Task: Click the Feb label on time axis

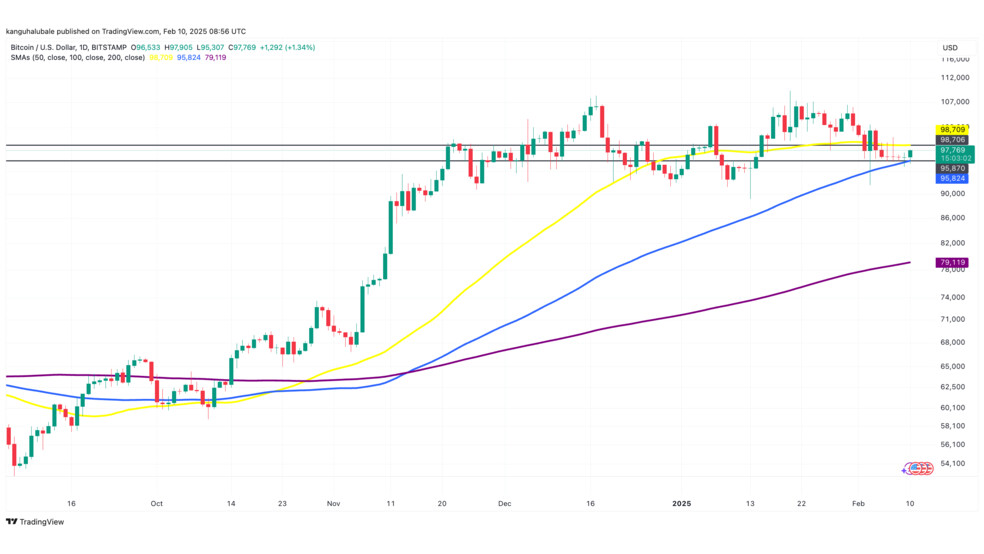Action: [x=858, y=504]
